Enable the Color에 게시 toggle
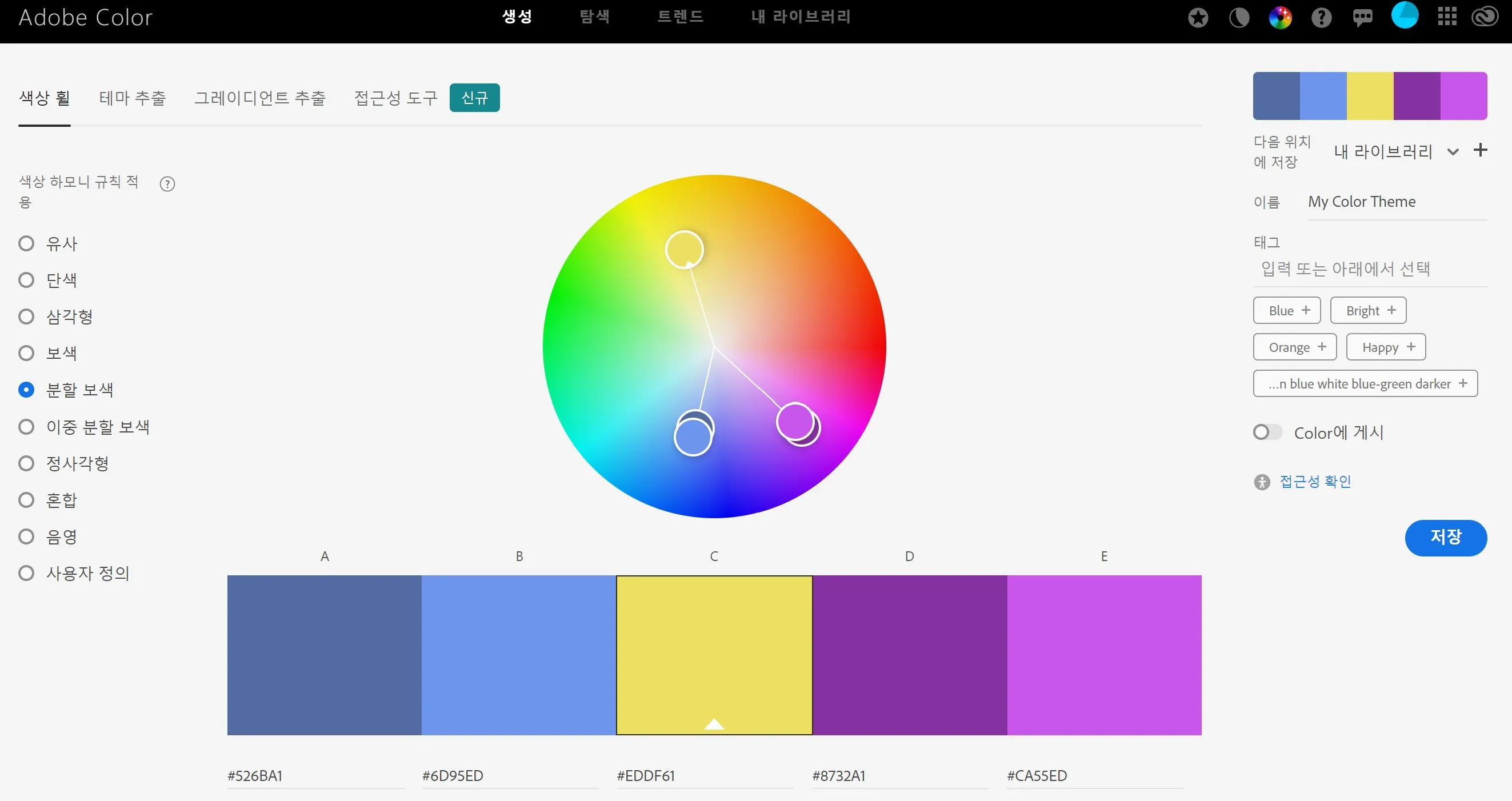 click(x=1267, y=432)
